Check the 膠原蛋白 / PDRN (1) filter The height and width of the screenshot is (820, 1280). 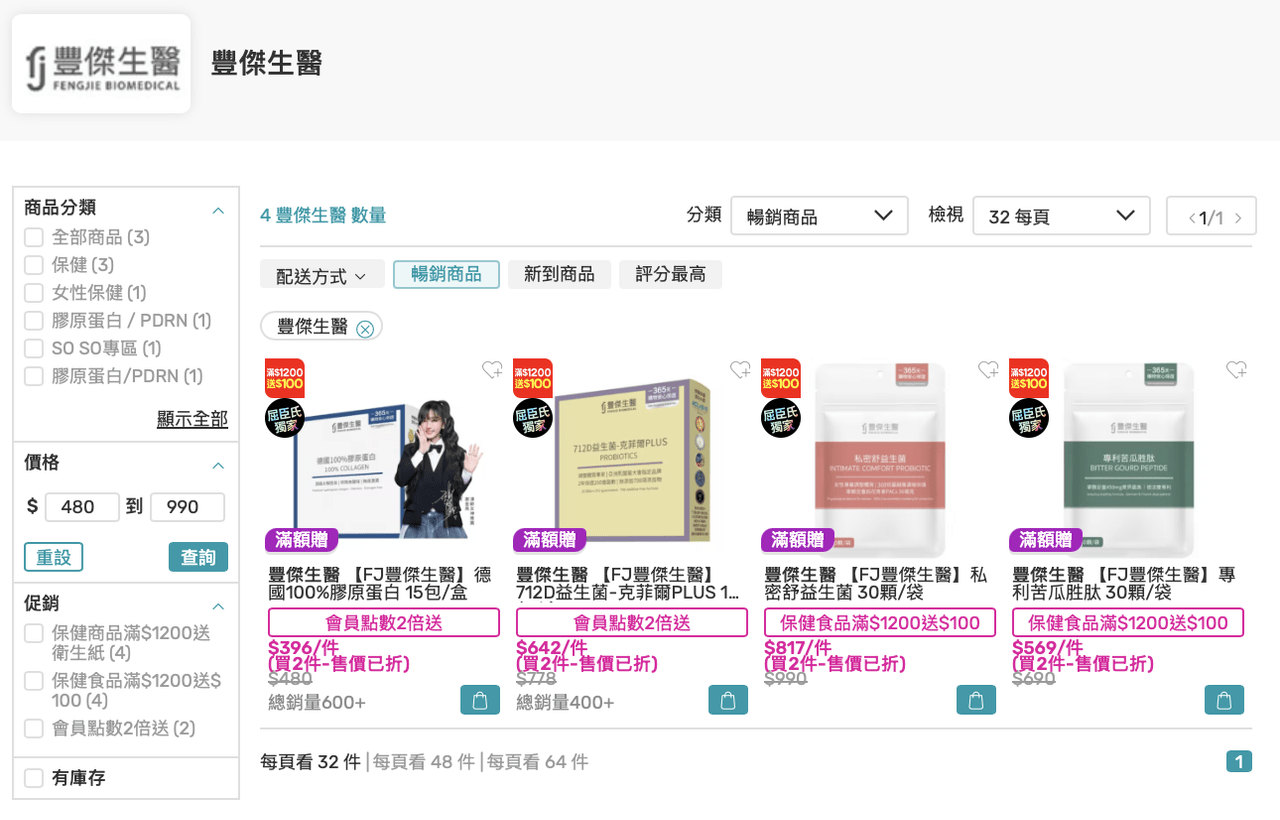pos(34,321)
